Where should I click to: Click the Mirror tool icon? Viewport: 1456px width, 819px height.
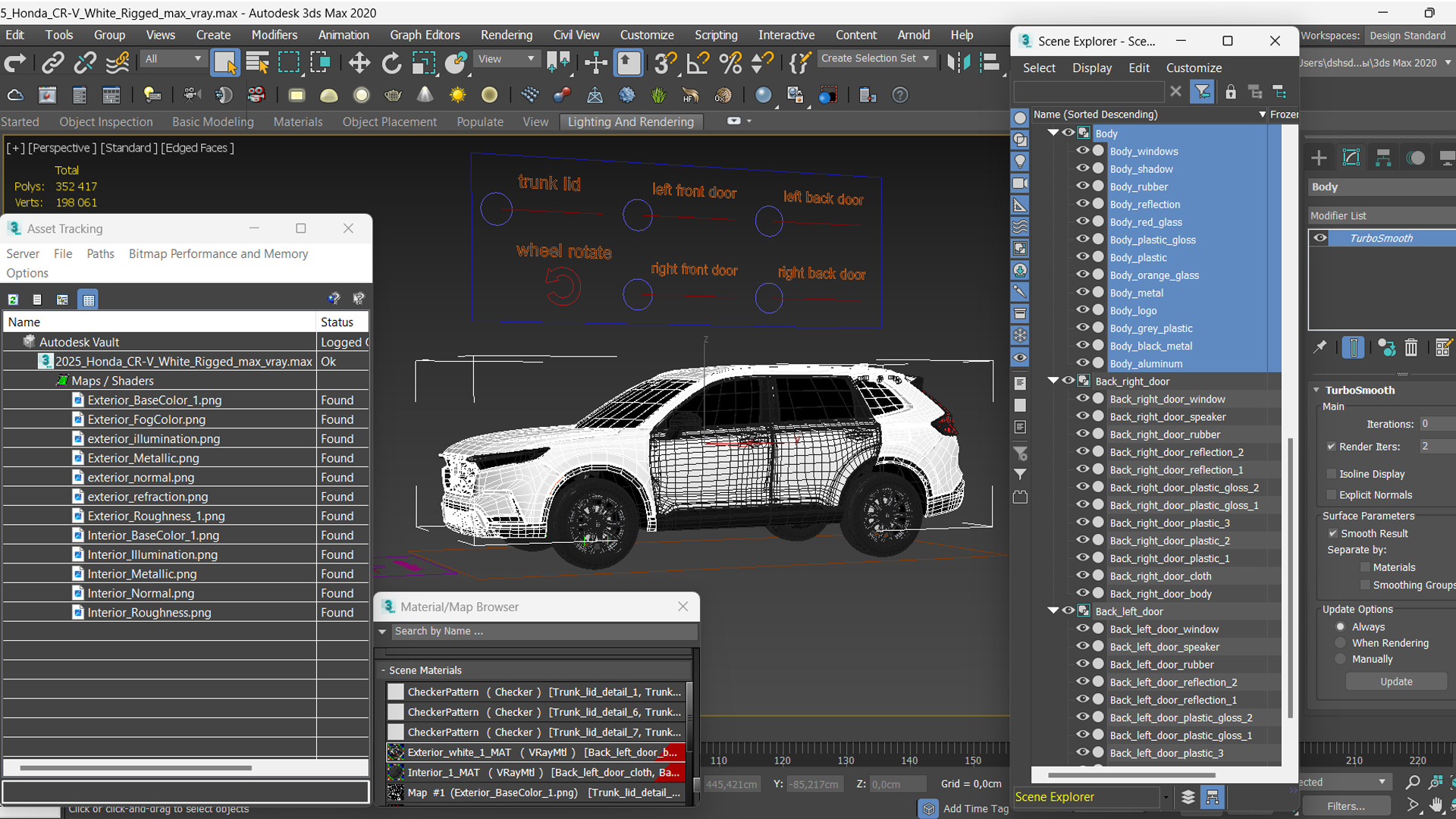point(959,63)
